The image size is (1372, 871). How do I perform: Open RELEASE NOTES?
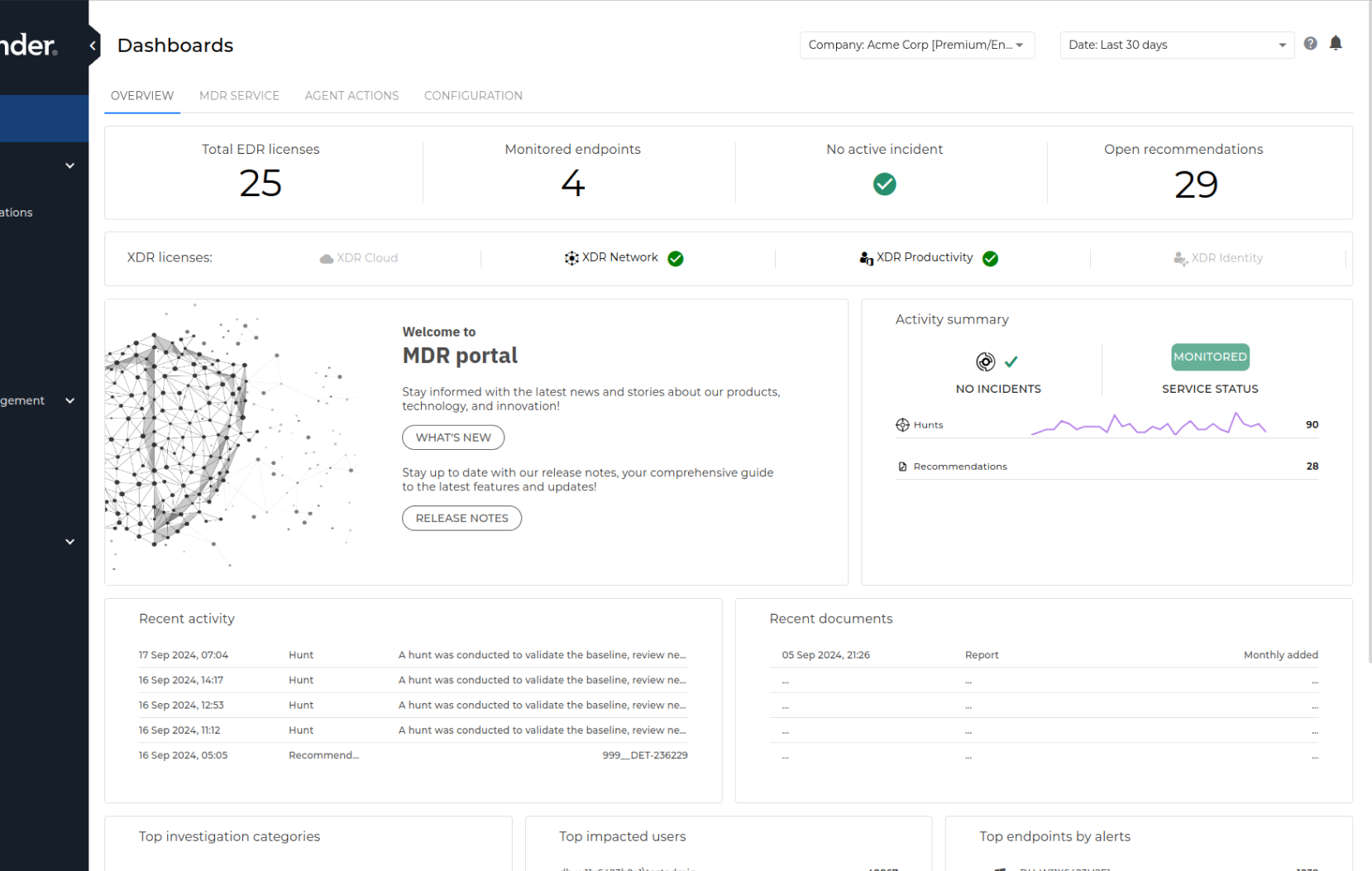click(x=461, y=518)
